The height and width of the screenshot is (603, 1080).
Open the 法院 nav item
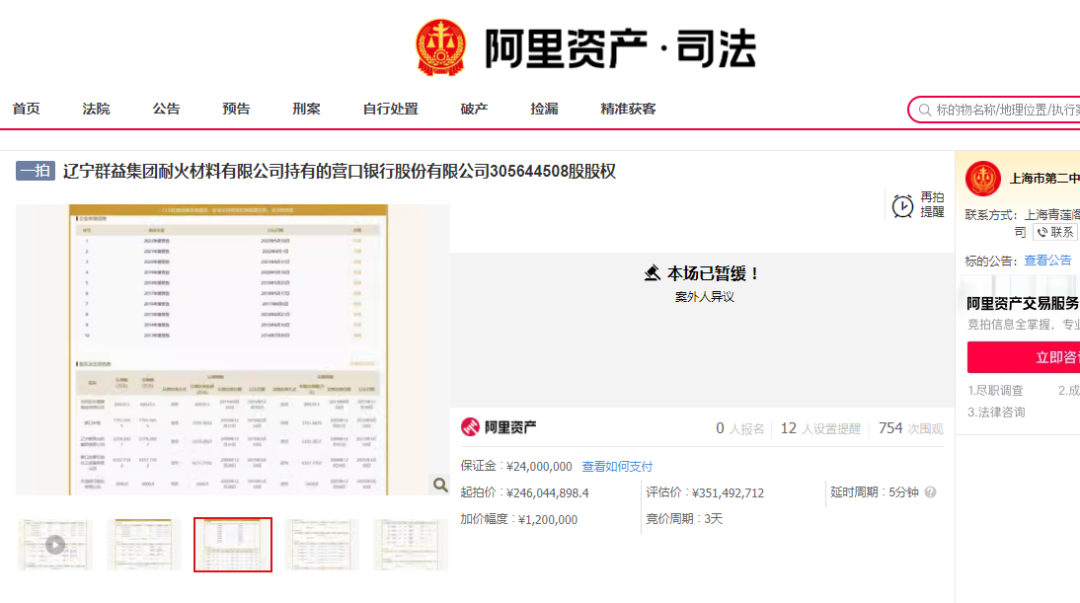coord(96,109)
